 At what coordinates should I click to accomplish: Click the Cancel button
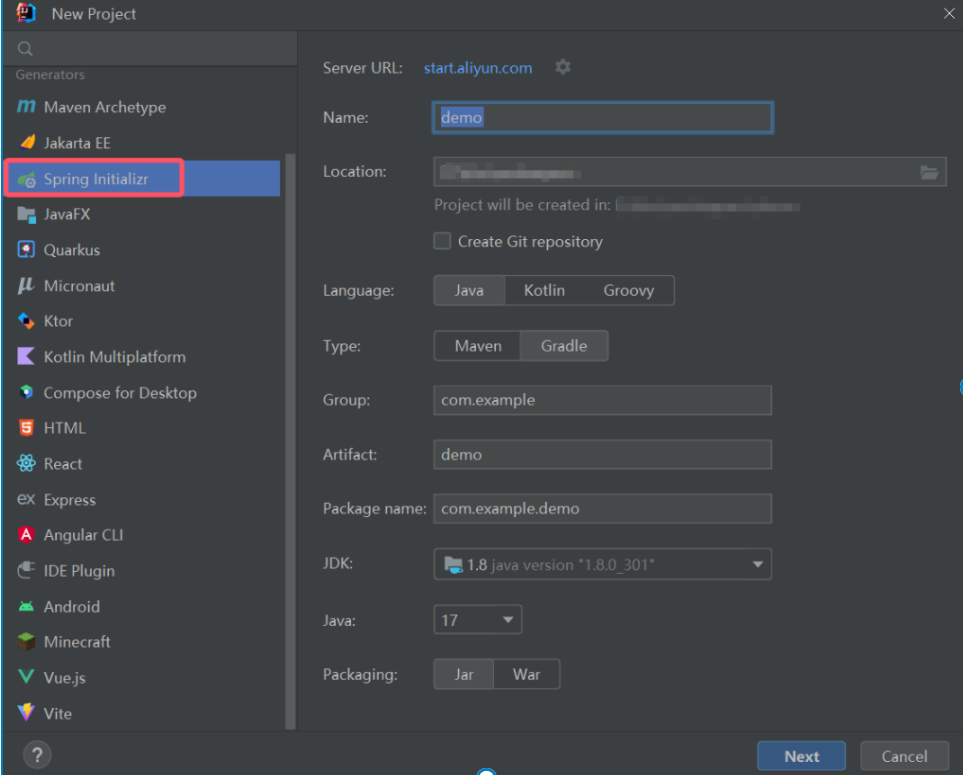point(905,756)
